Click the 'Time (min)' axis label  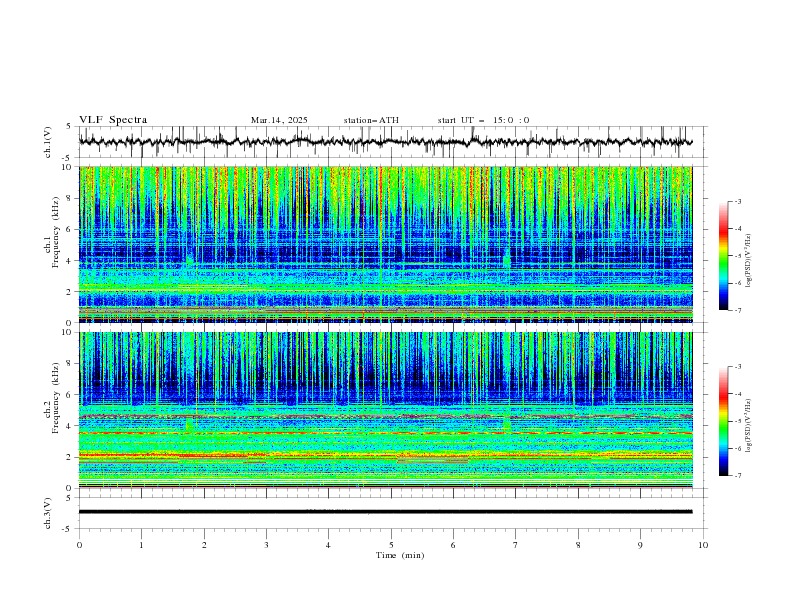pyautogui.click(x=400, y=555)
